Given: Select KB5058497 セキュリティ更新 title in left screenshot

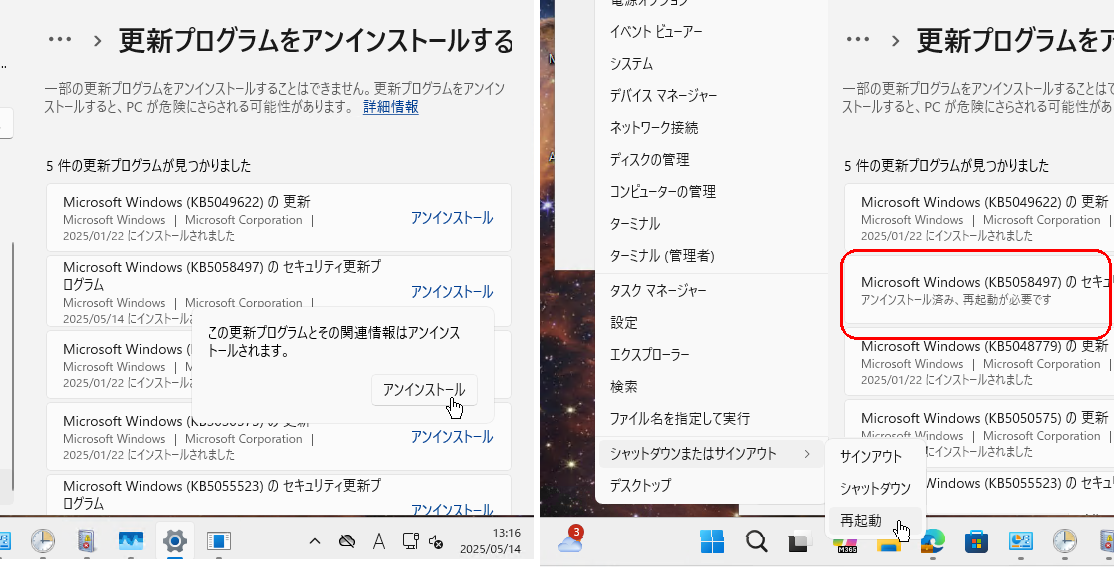Looking at the screenshot, I should pos(222,276).
